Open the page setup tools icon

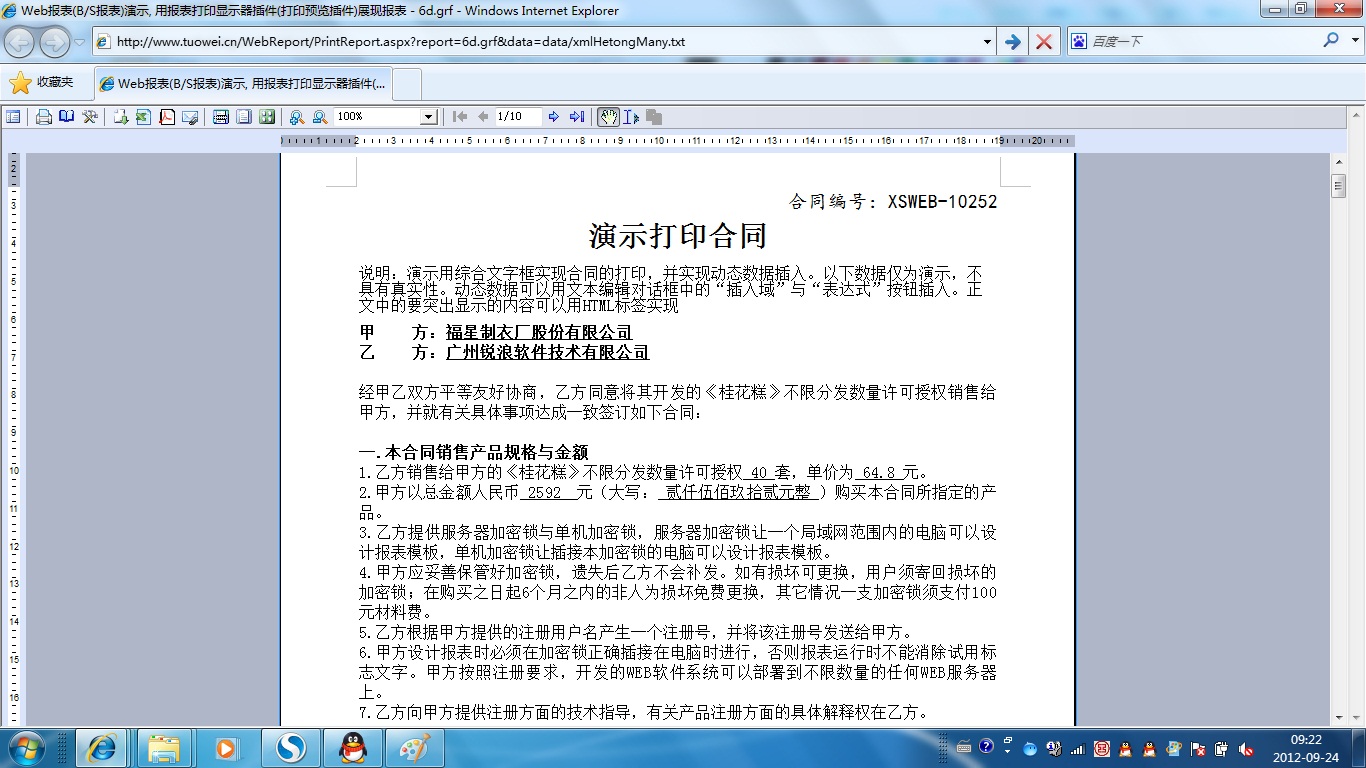(x=90, y=117)
